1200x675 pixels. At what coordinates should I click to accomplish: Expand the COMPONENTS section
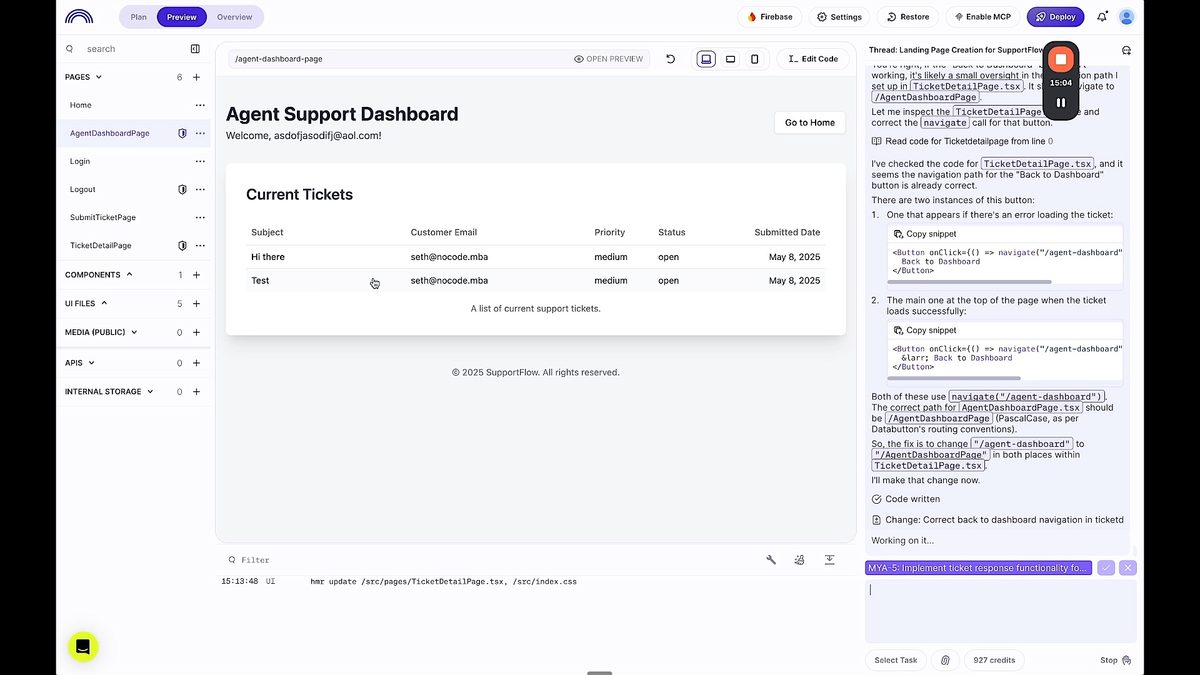pyautogui.click(x=99, y=275)
